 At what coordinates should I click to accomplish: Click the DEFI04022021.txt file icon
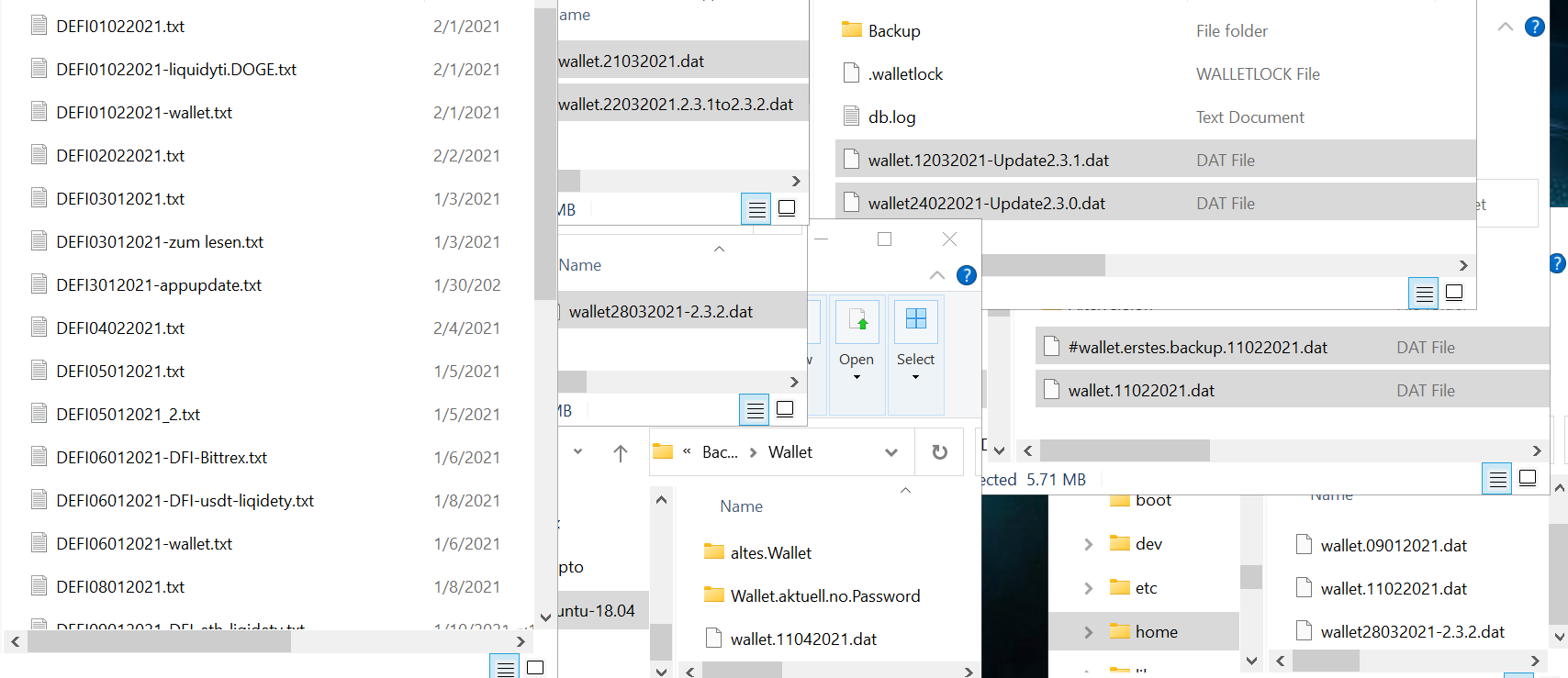39,327
